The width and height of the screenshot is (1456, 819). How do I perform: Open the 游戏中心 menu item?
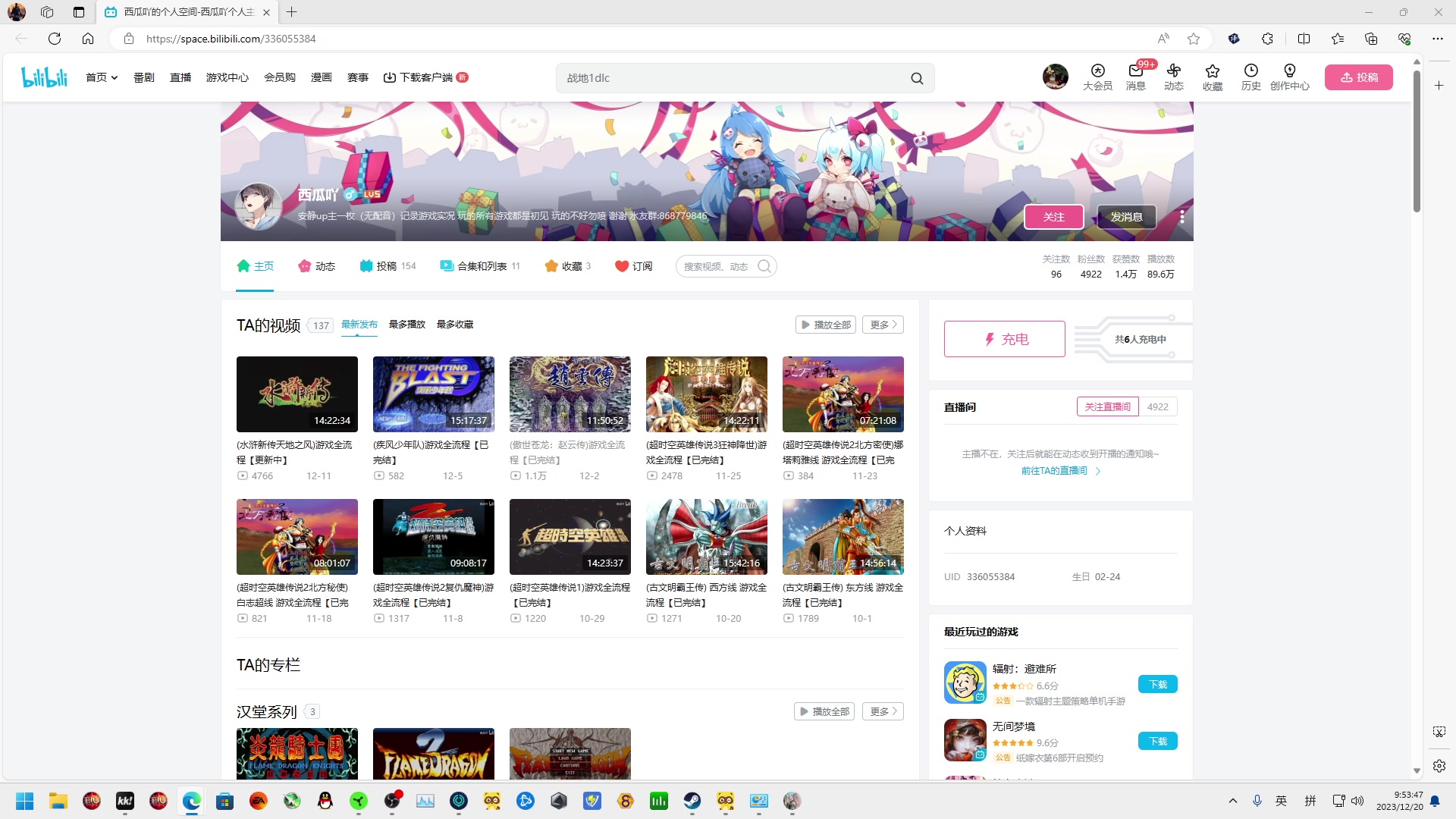coord(227,77)
